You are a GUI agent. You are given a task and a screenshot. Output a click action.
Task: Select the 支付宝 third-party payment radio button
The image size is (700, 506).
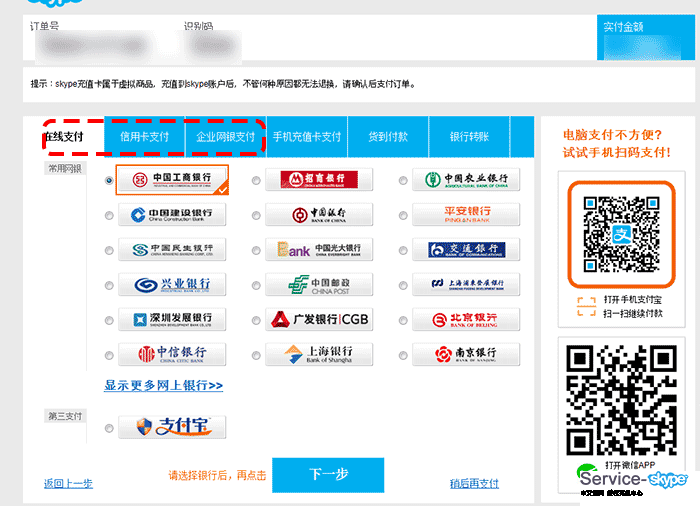[109, 429]
